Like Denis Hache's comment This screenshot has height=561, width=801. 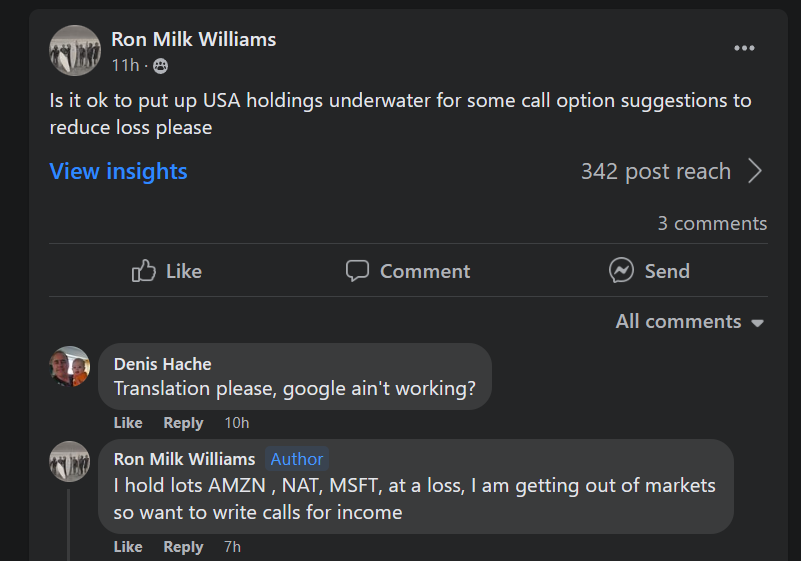pos(128,423)
